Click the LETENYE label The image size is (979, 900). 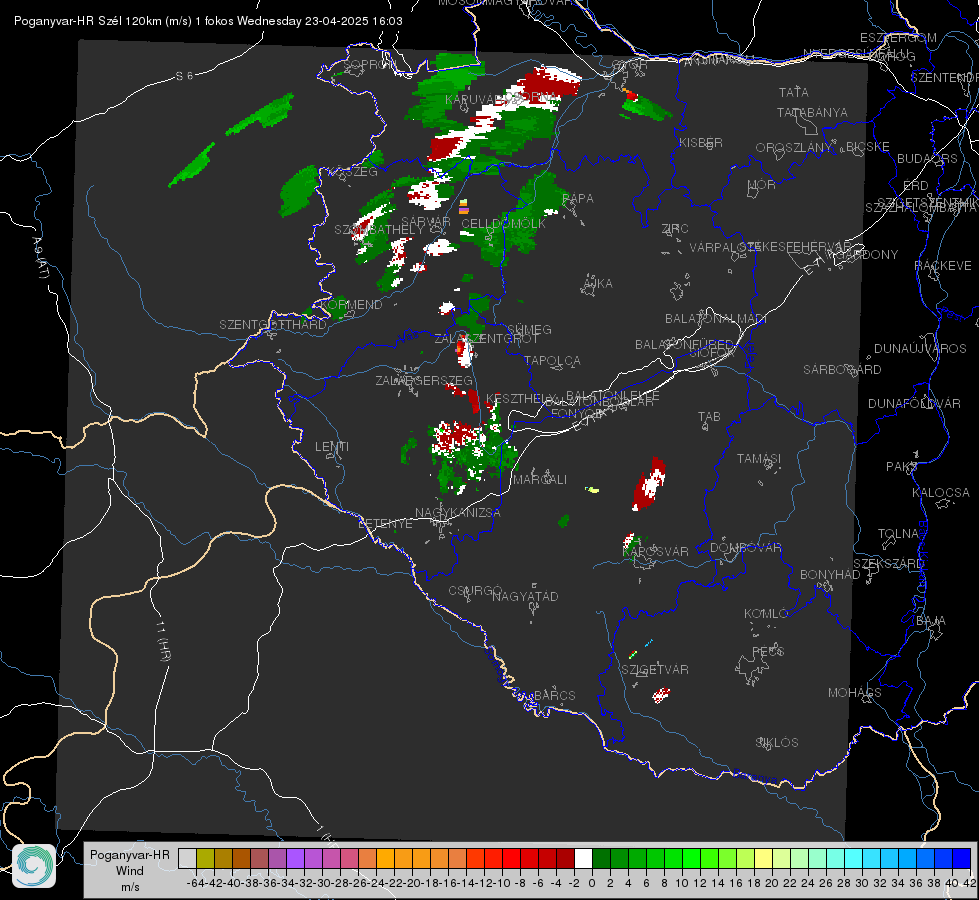click(x=385, y=524)
